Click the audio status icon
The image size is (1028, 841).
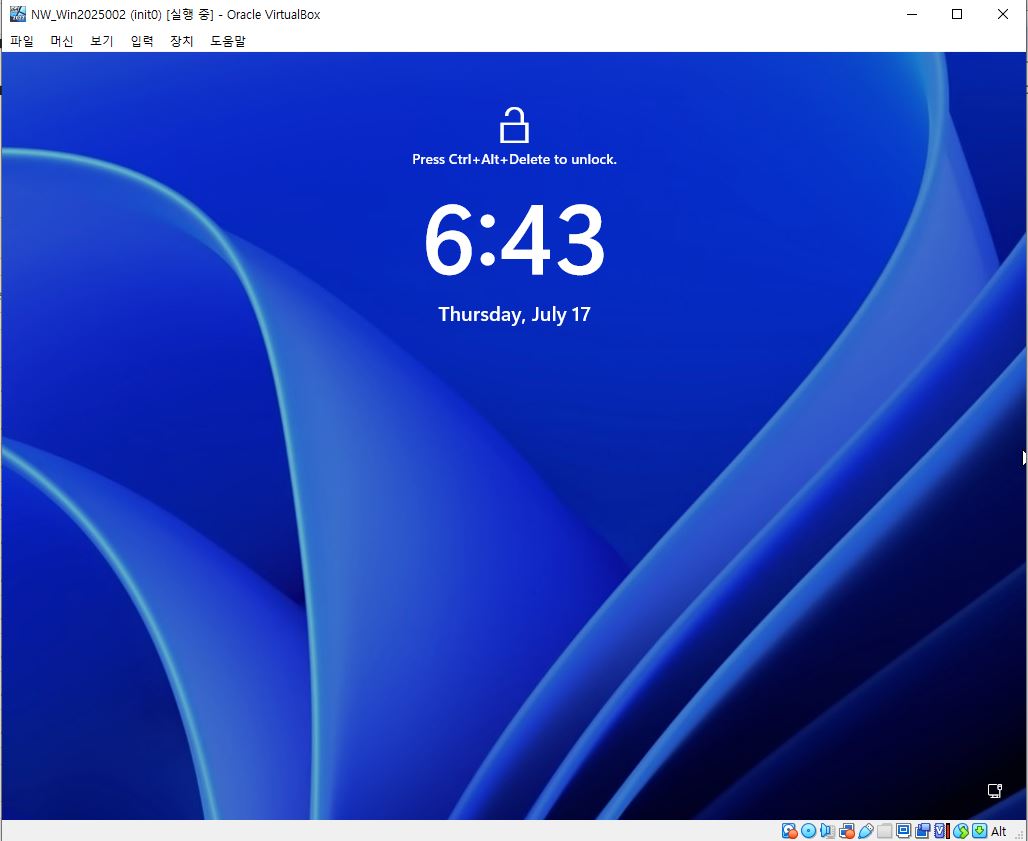click(x=827, y=831)
